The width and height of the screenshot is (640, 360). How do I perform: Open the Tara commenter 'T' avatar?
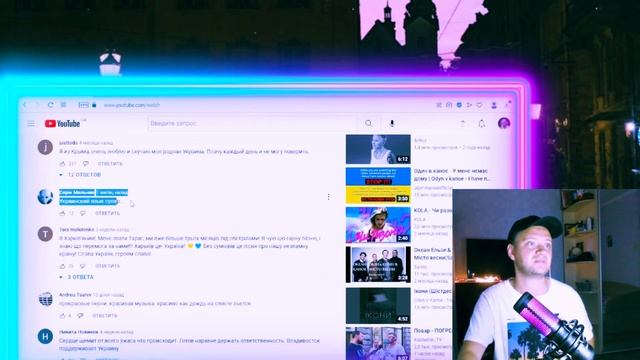tap(45, 234)
